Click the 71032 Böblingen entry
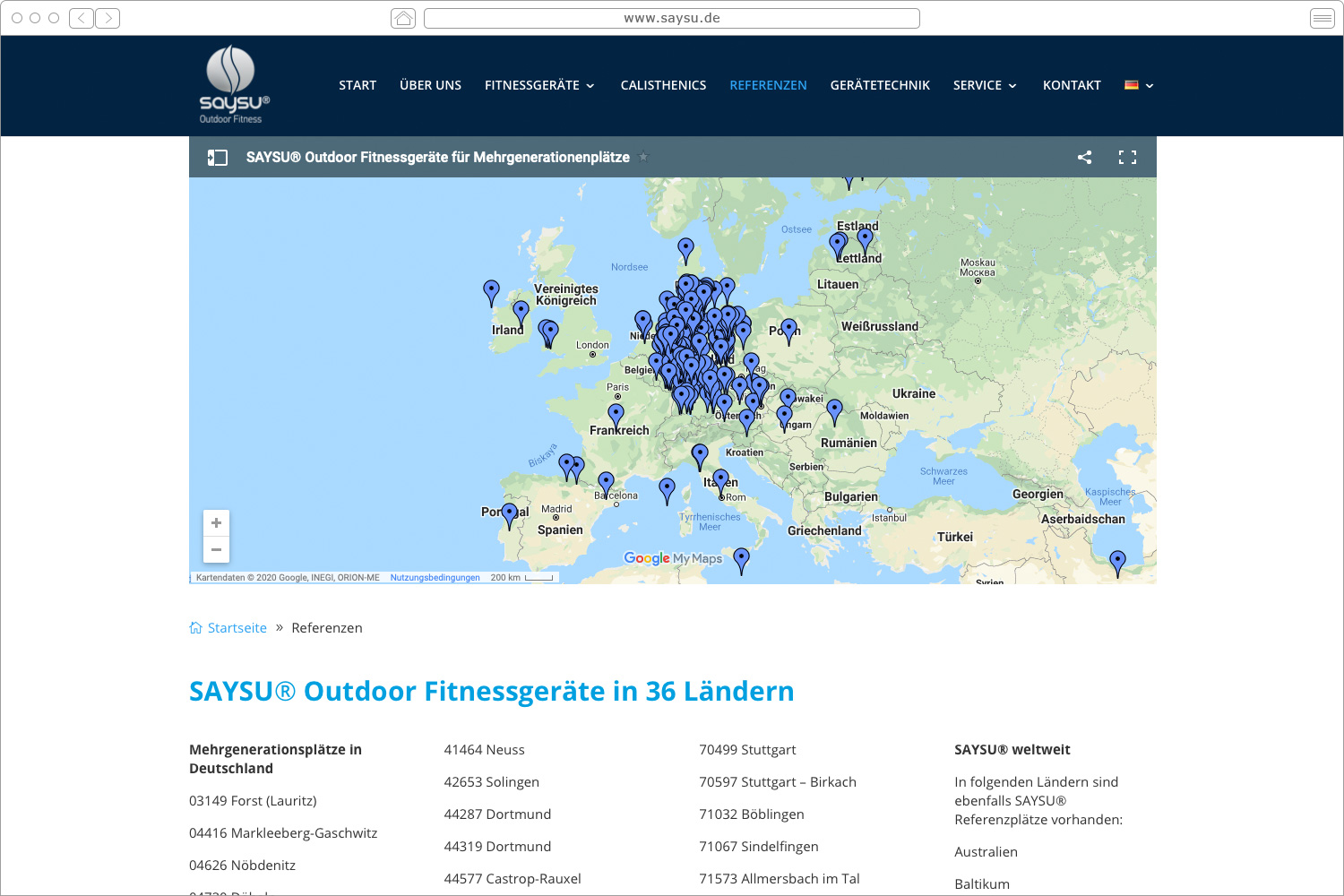The width and height of the screenshot is (1344, 896). point(752,814)
